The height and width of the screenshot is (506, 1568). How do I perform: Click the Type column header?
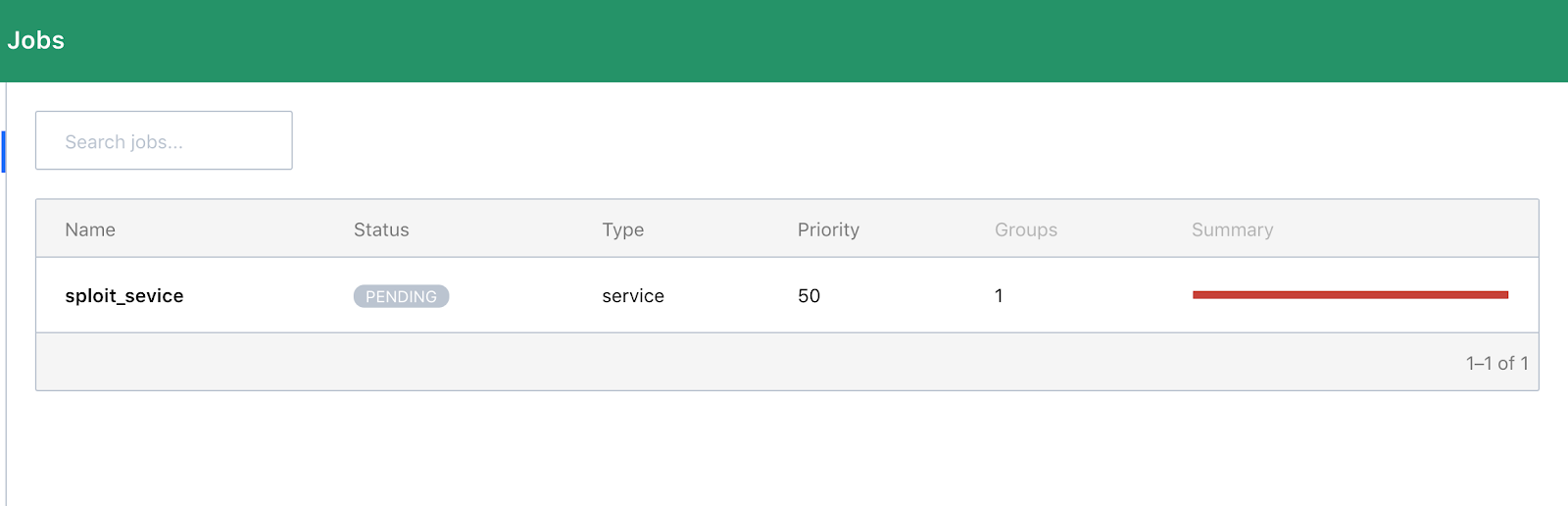click(622, 229)
